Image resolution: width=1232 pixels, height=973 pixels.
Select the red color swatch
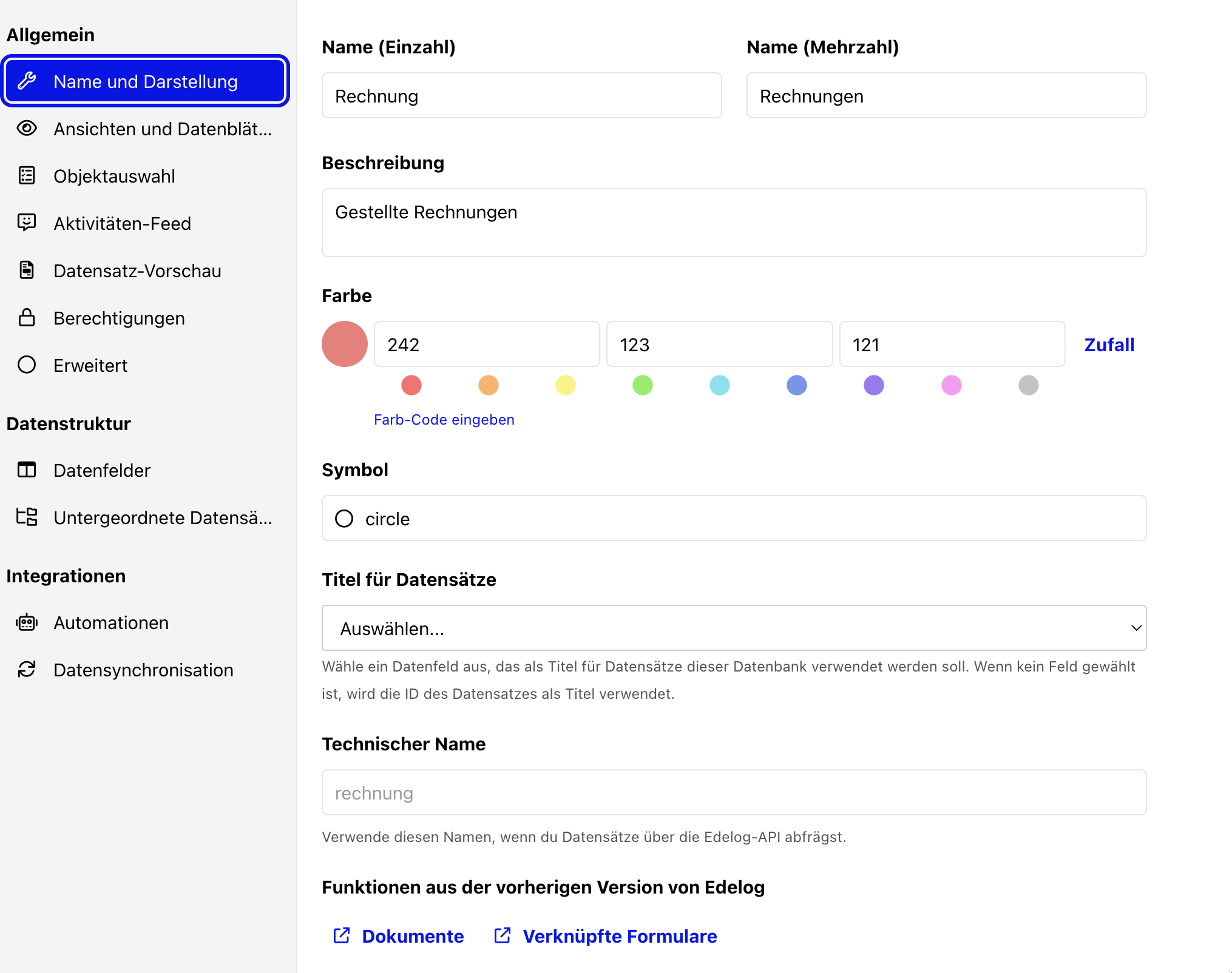411,385
